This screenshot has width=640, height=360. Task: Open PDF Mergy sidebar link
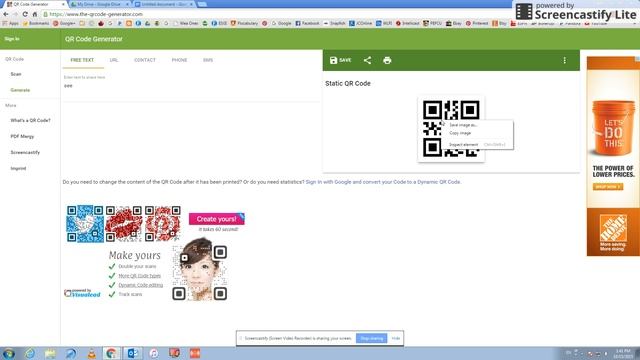click(22, 136)
